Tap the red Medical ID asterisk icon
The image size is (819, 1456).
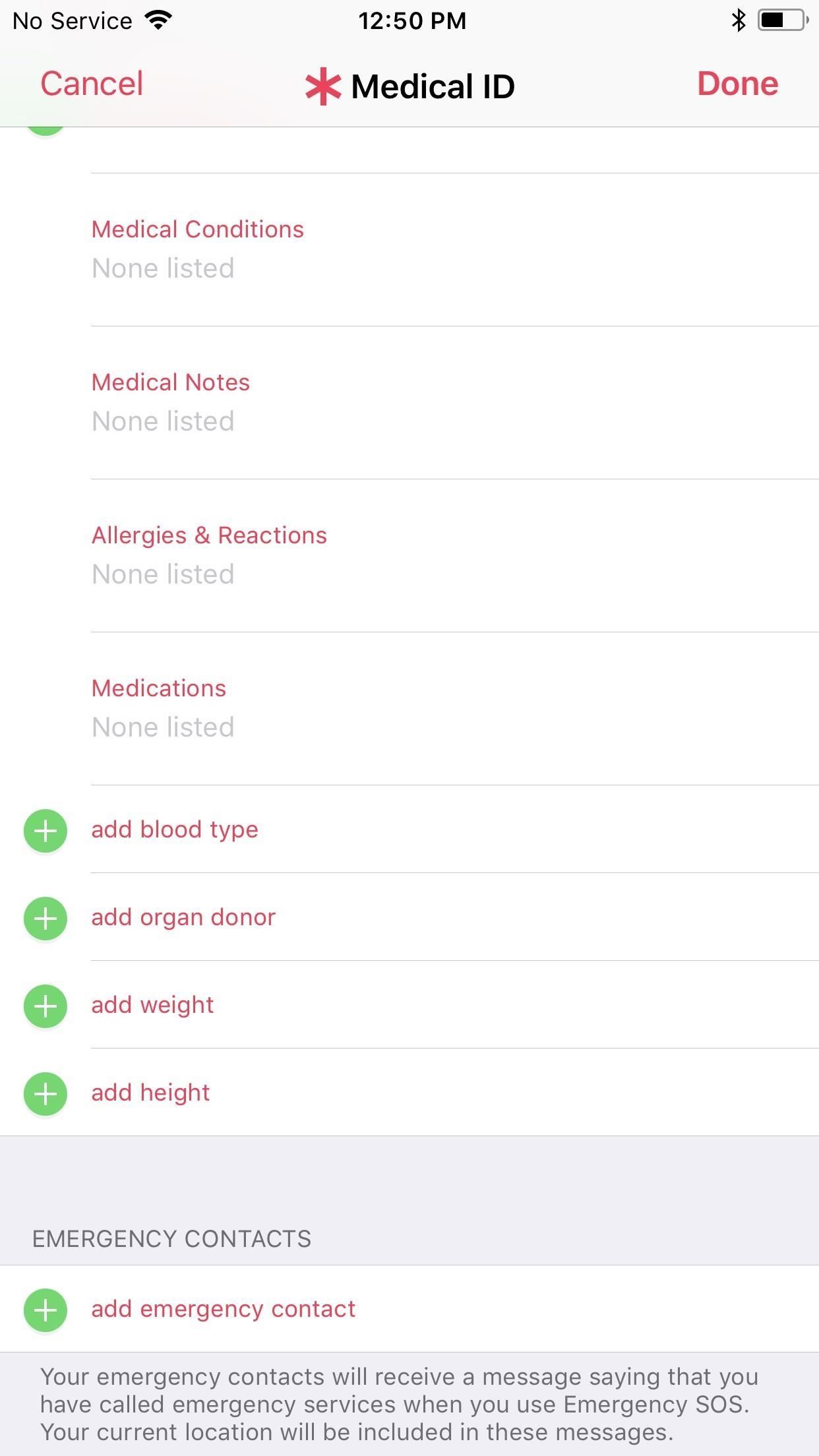pos(323,87)
